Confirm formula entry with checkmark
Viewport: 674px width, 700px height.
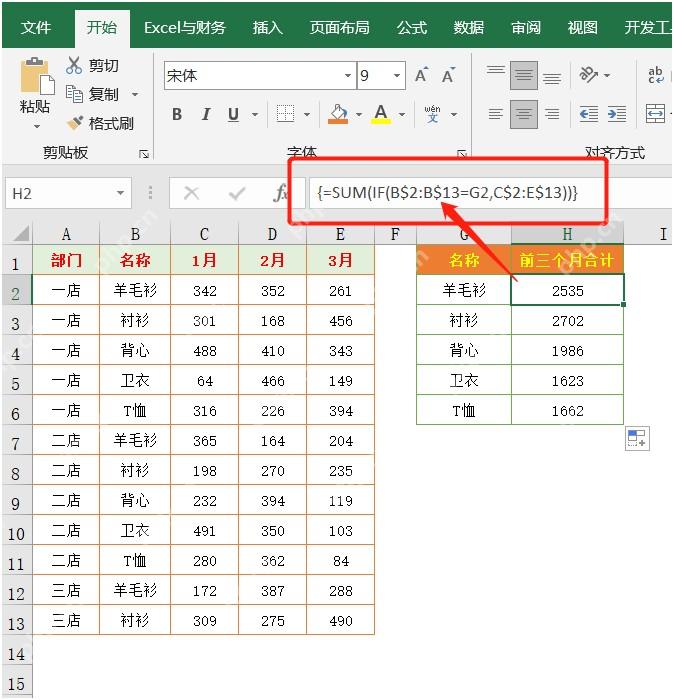(x=237, y=193)
